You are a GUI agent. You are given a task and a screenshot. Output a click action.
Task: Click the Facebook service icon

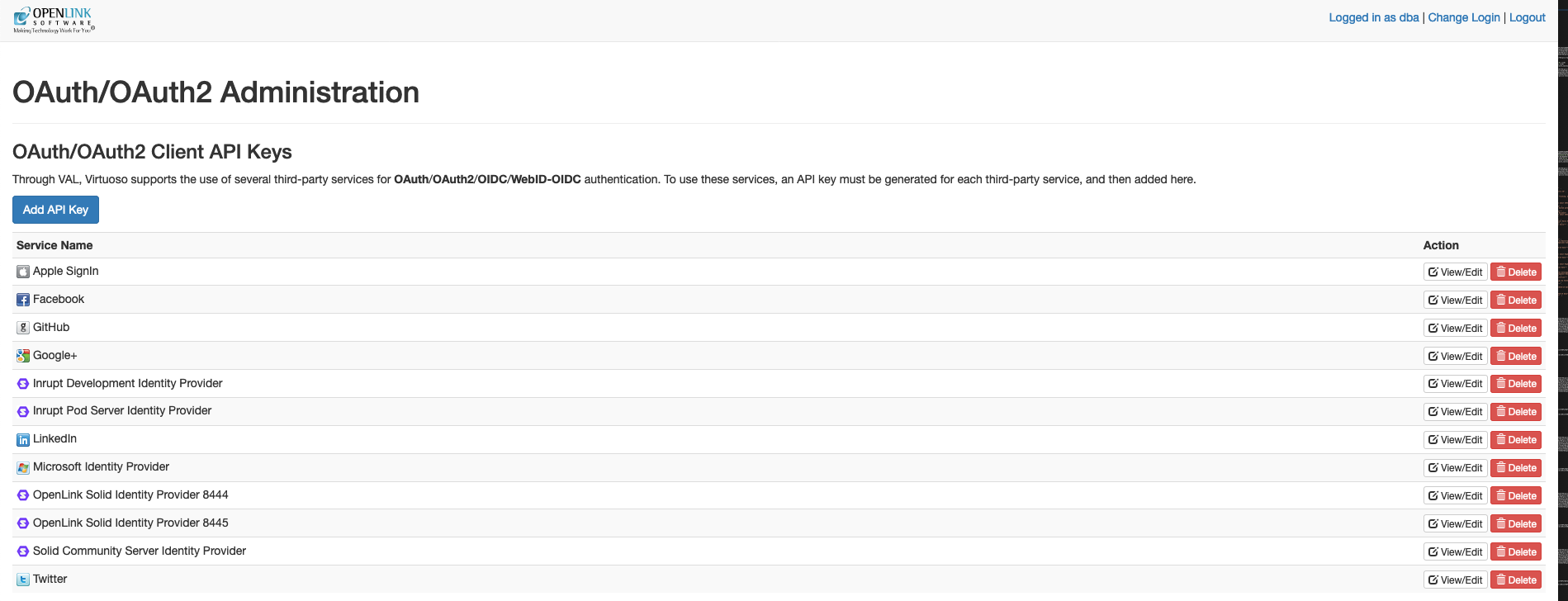click(23, 300)
